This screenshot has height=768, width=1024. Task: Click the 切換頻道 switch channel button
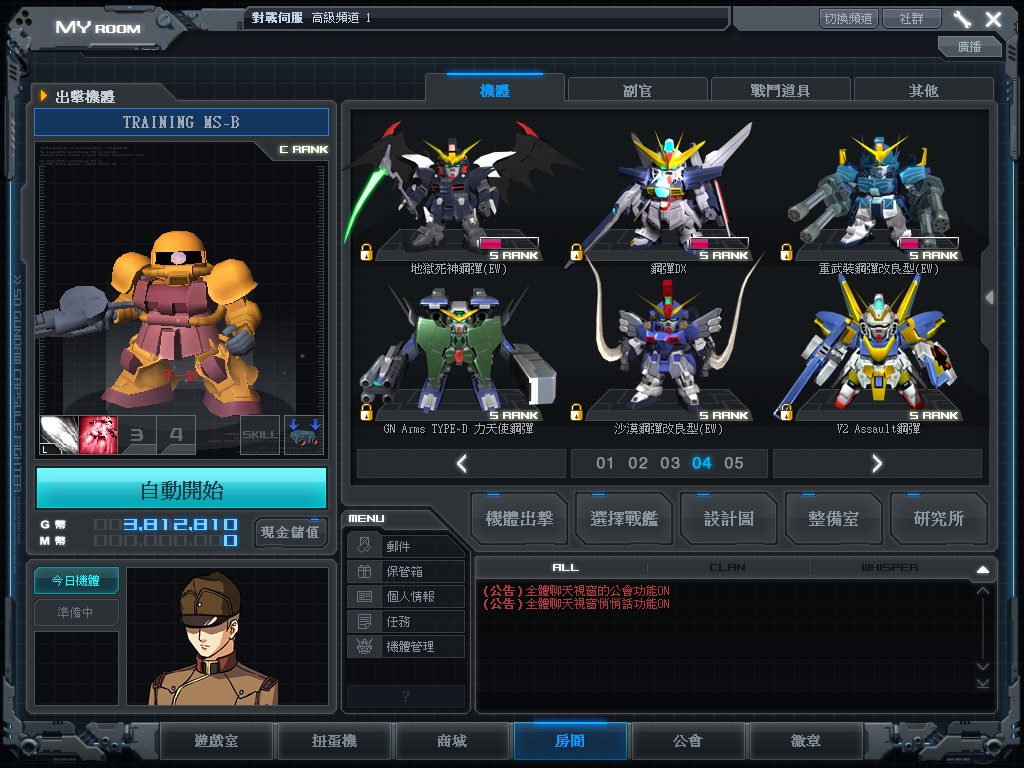click(848, 18)
